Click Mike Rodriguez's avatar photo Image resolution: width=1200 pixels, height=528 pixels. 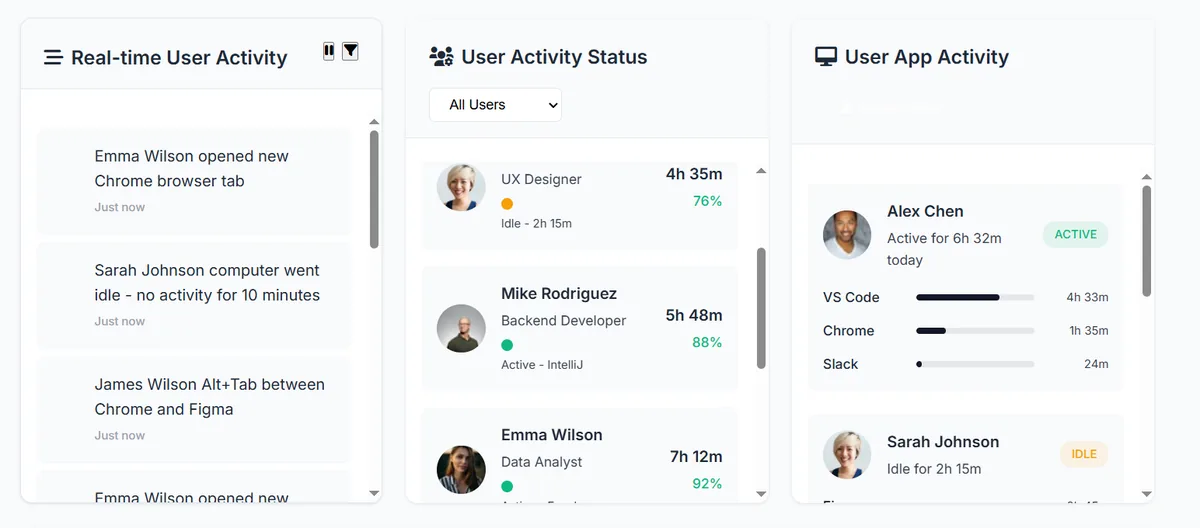461,328
